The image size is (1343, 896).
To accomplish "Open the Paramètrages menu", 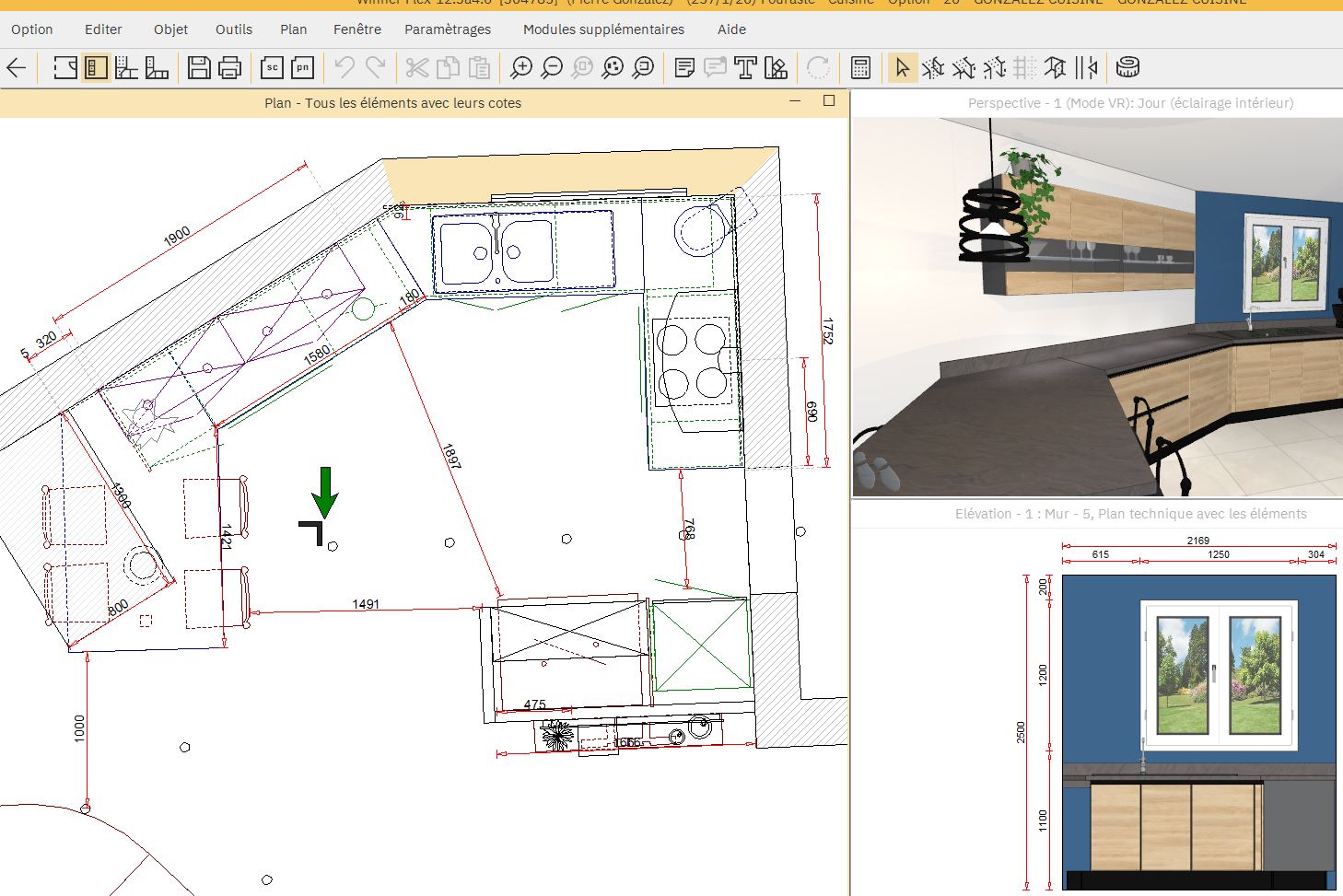I will tap(447, 29).
